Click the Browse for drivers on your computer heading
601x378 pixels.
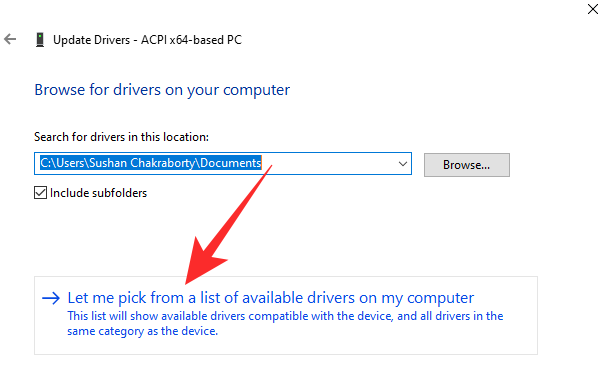click(162, 90)
